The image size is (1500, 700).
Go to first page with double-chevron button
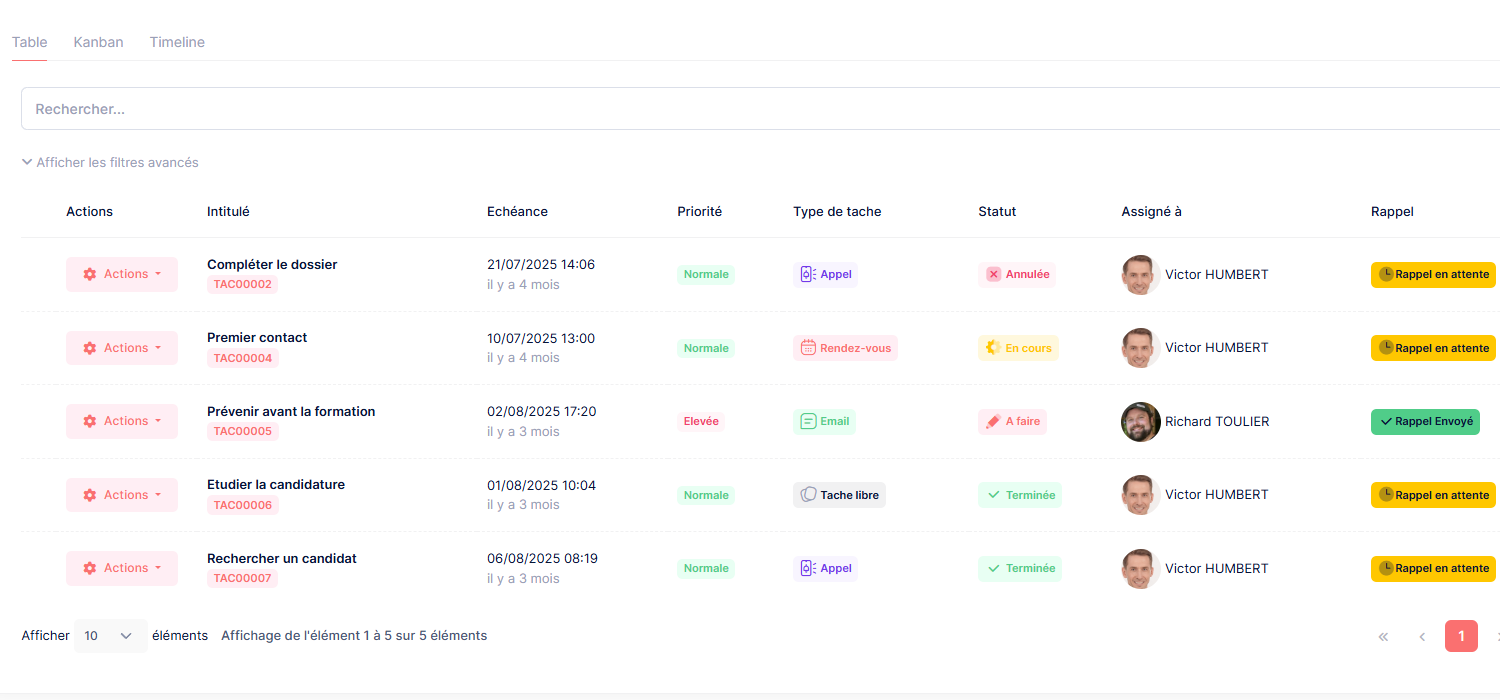(1383, 636)
